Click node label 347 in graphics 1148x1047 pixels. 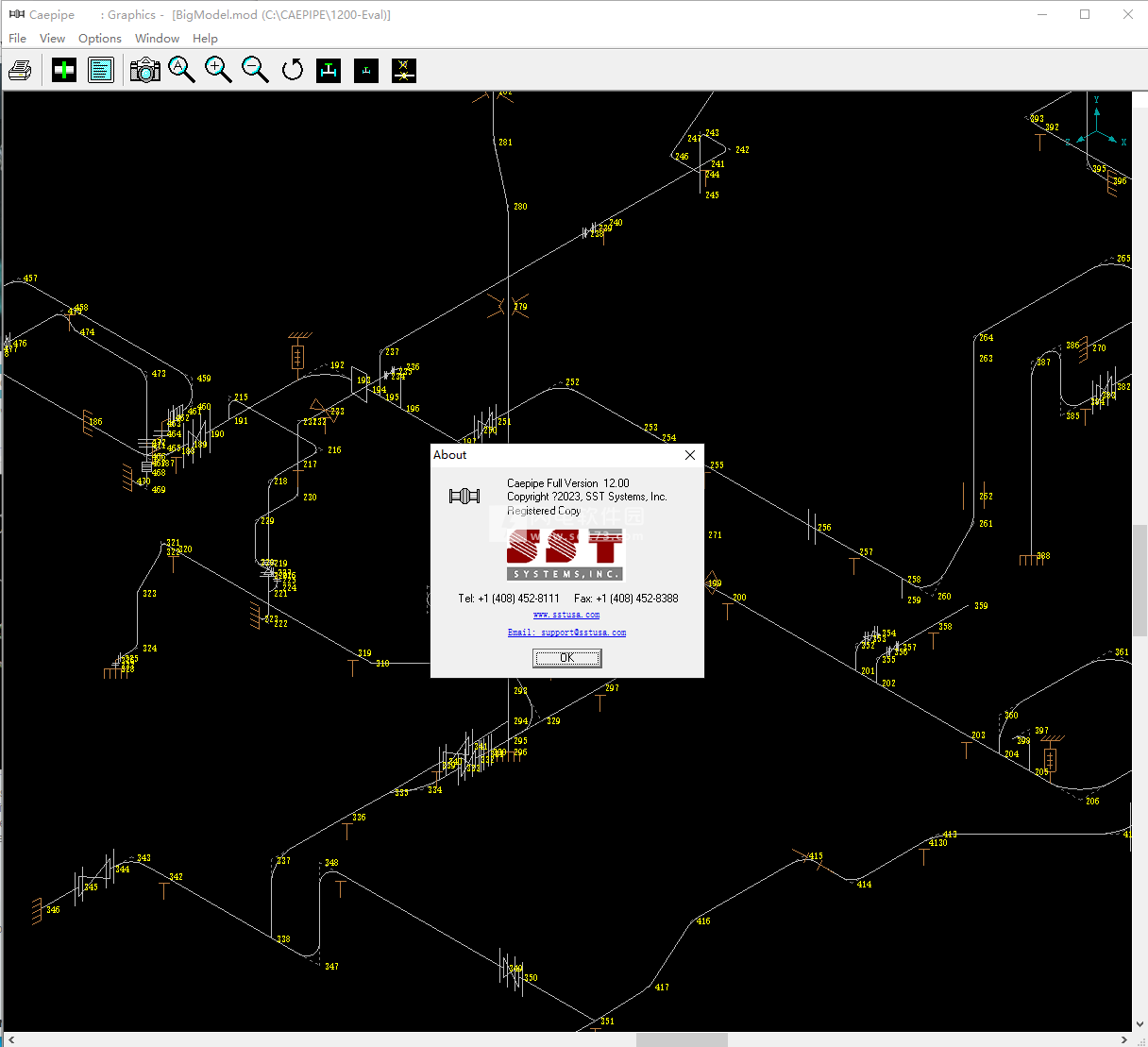click(x=331, y=967)
